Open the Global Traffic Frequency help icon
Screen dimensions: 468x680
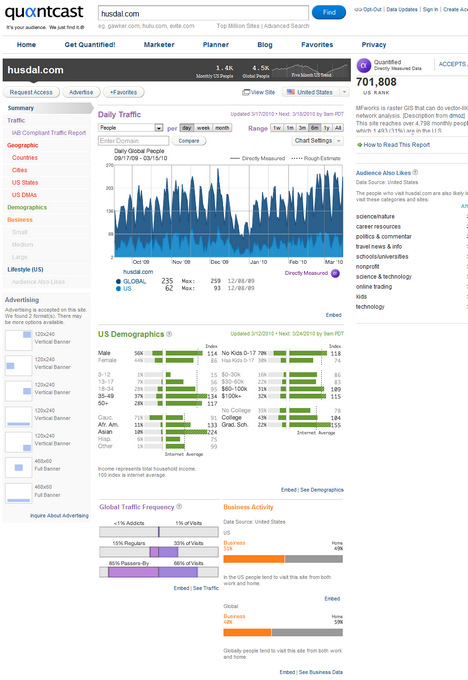[x=179, y=507]
